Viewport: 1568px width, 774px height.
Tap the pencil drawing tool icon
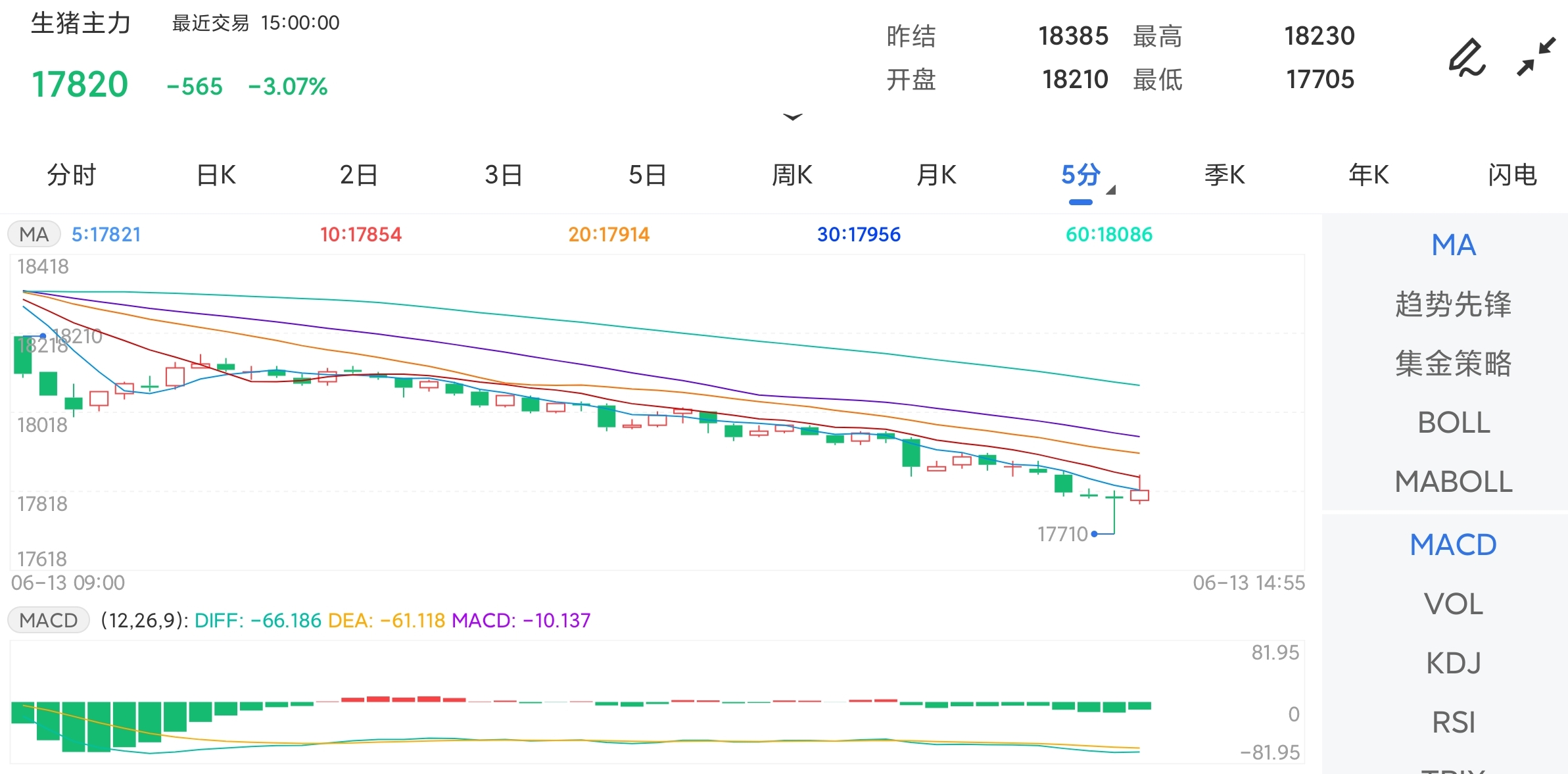(x=1467, y=58)
